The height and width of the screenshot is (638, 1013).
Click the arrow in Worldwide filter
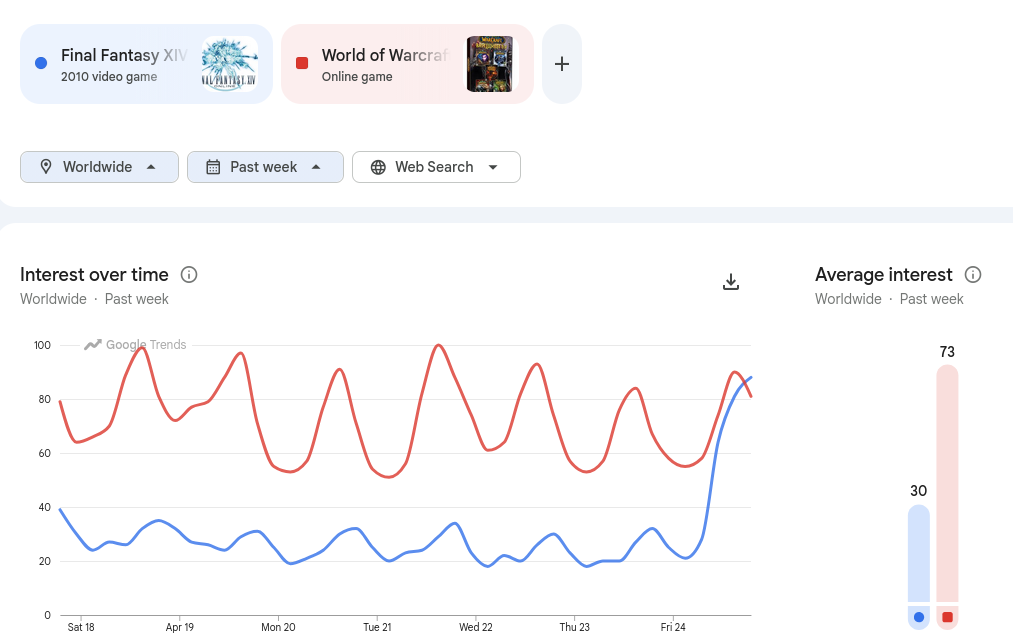point(151,167)
